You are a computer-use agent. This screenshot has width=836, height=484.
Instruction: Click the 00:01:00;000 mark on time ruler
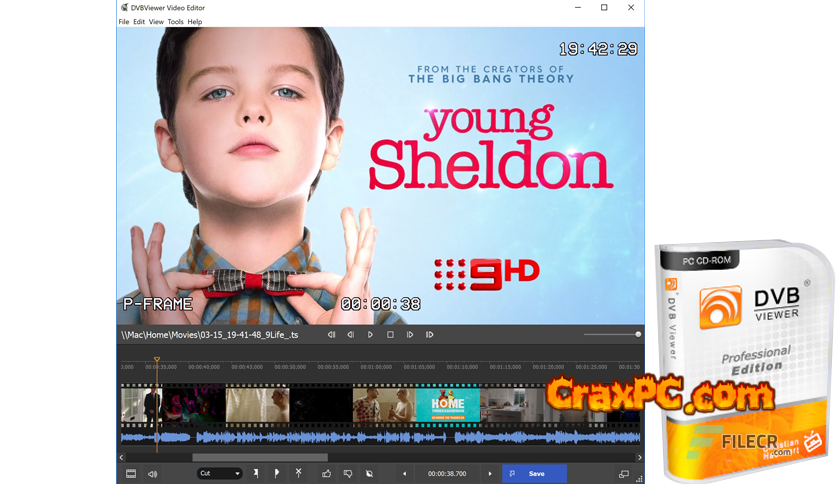376,367
